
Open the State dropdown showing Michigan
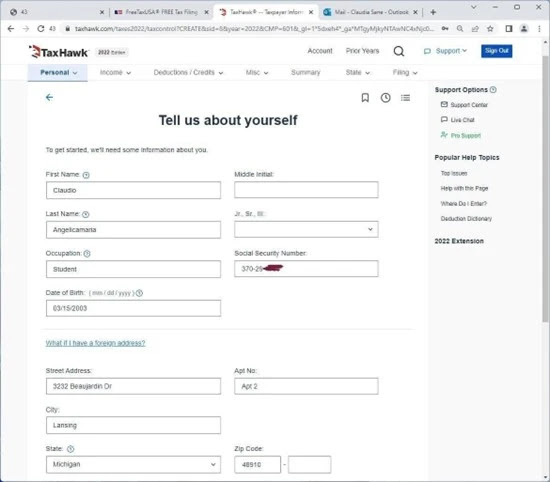(133, 464)
